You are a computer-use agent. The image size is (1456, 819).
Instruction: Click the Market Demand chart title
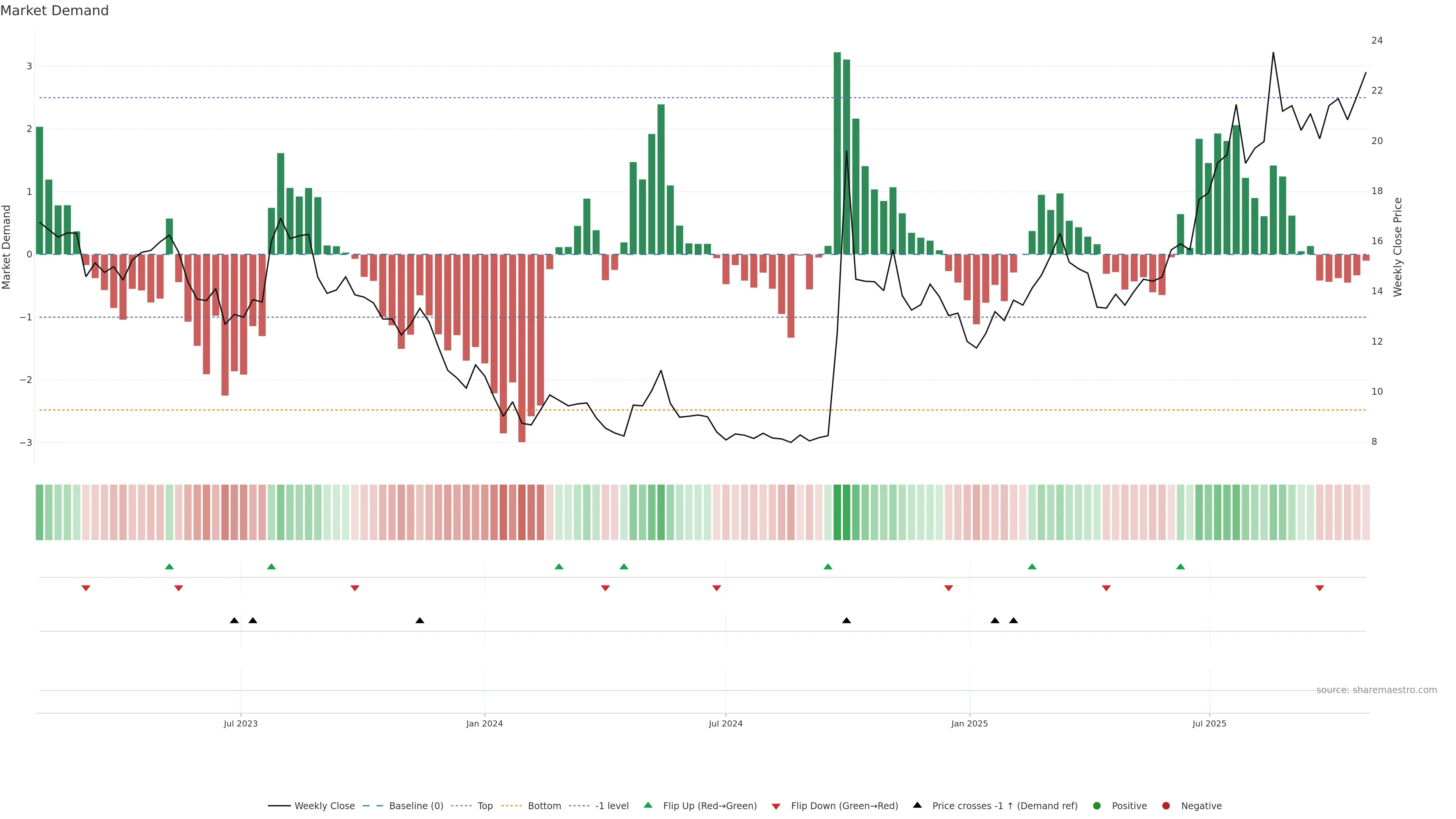click(x=54, y=11)
